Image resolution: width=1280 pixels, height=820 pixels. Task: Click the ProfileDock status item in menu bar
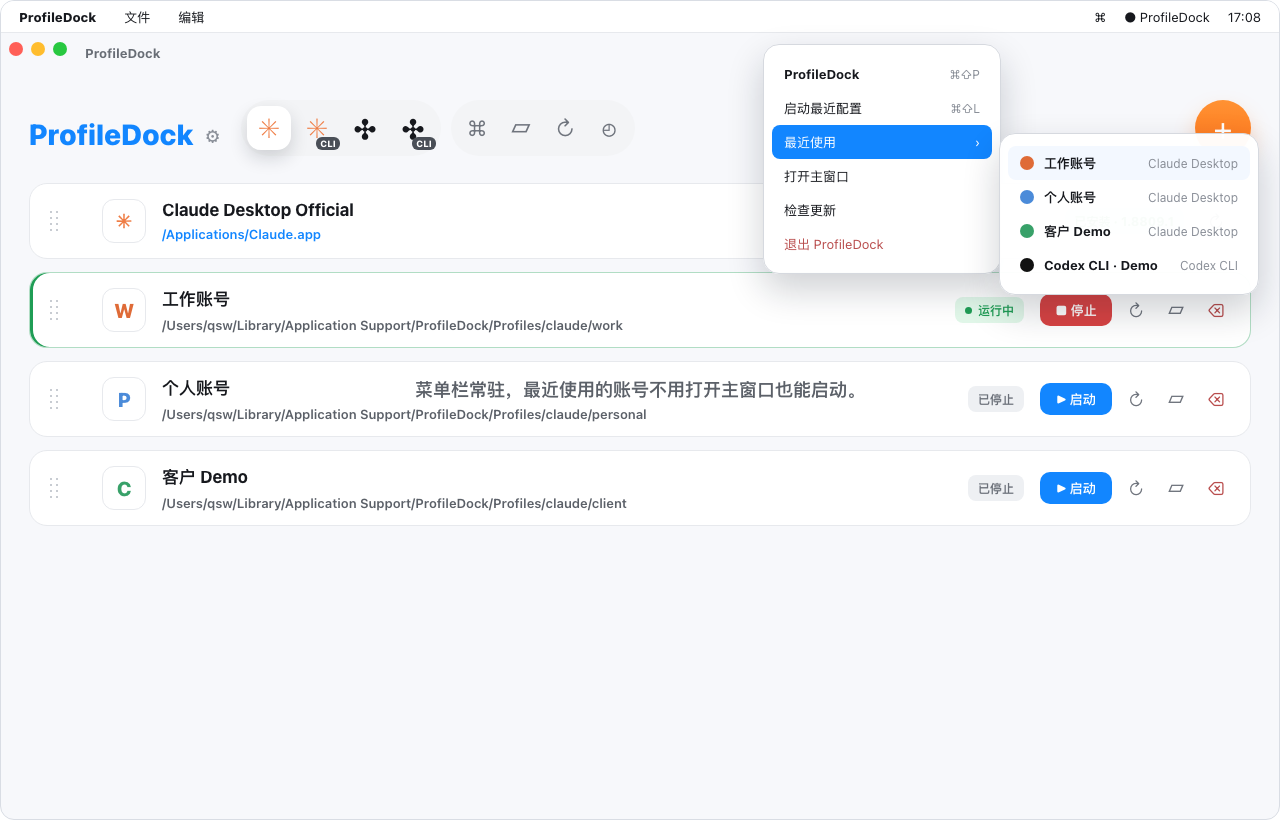tap(1167, 17)
